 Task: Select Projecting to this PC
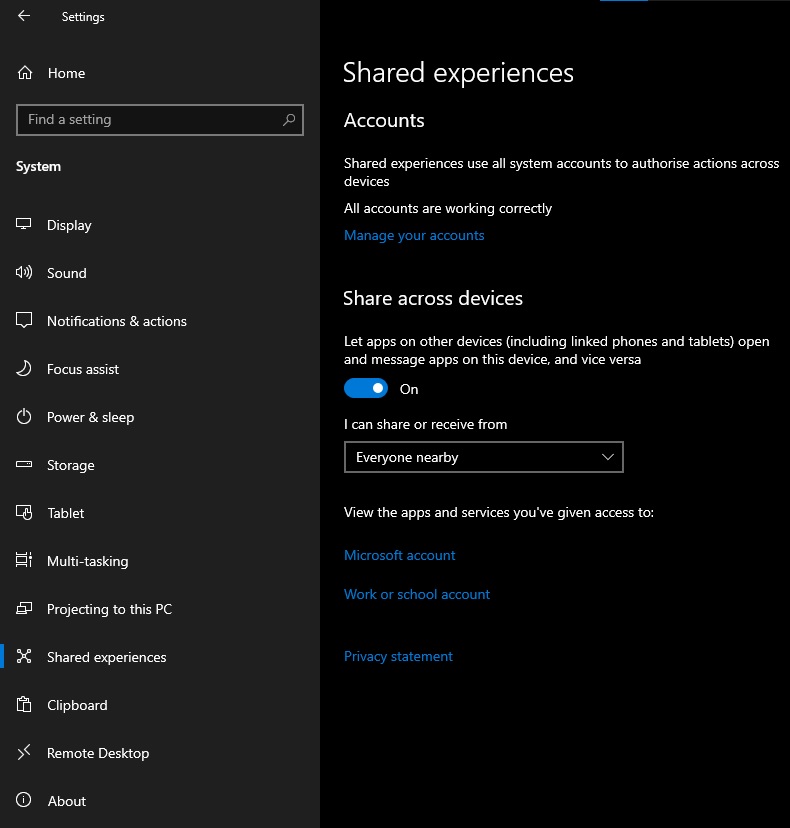point(109,609)
